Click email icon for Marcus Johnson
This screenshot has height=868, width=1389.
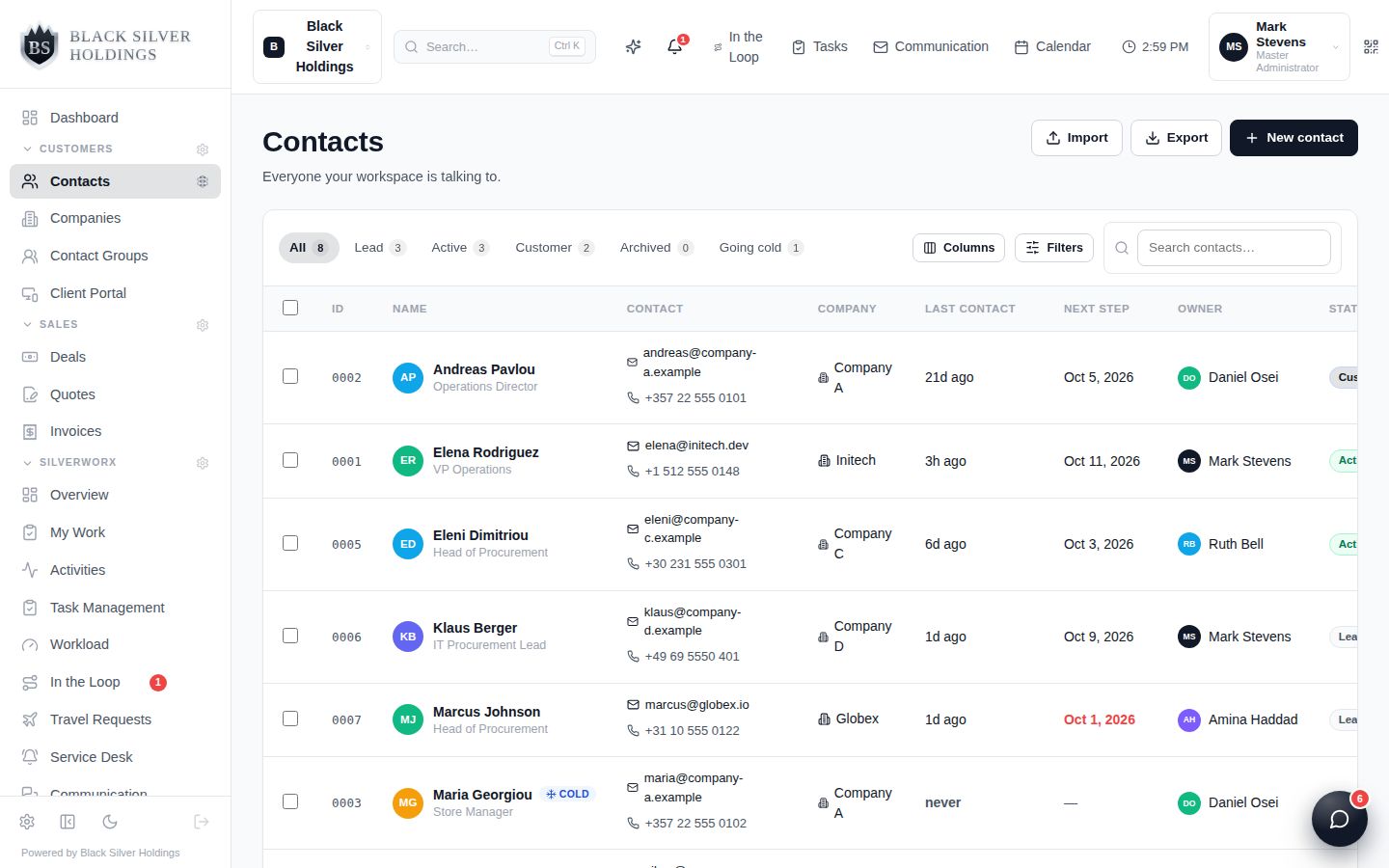(x=633, y=705)
